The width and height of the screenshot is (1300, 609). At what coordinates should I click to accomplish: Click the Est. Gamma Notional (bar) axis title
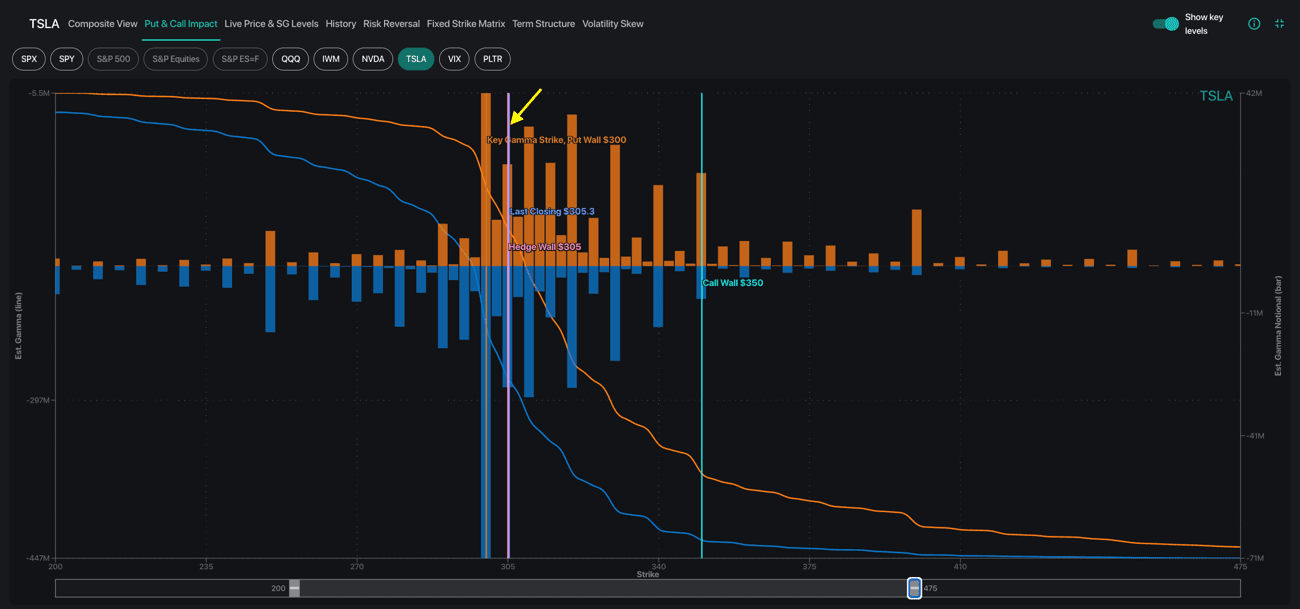tap(1278, 326)
